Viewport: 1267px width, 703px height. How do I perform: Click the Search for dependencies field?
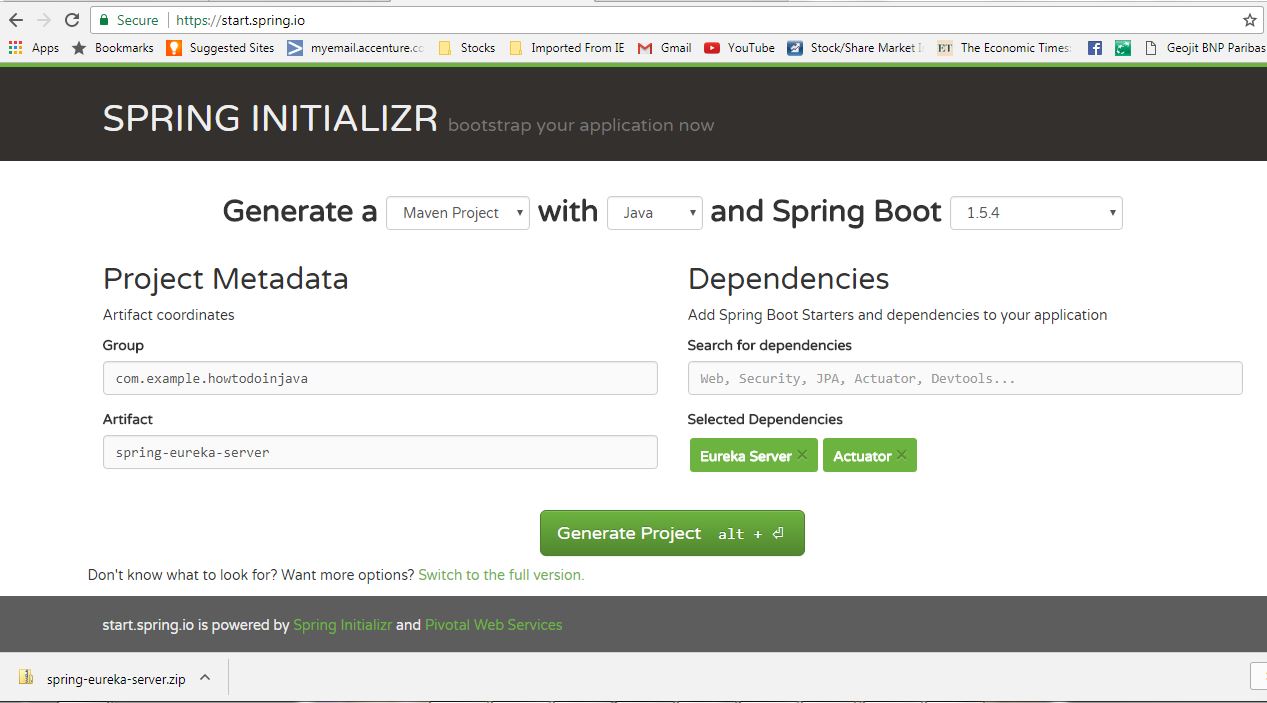point(965,378)
